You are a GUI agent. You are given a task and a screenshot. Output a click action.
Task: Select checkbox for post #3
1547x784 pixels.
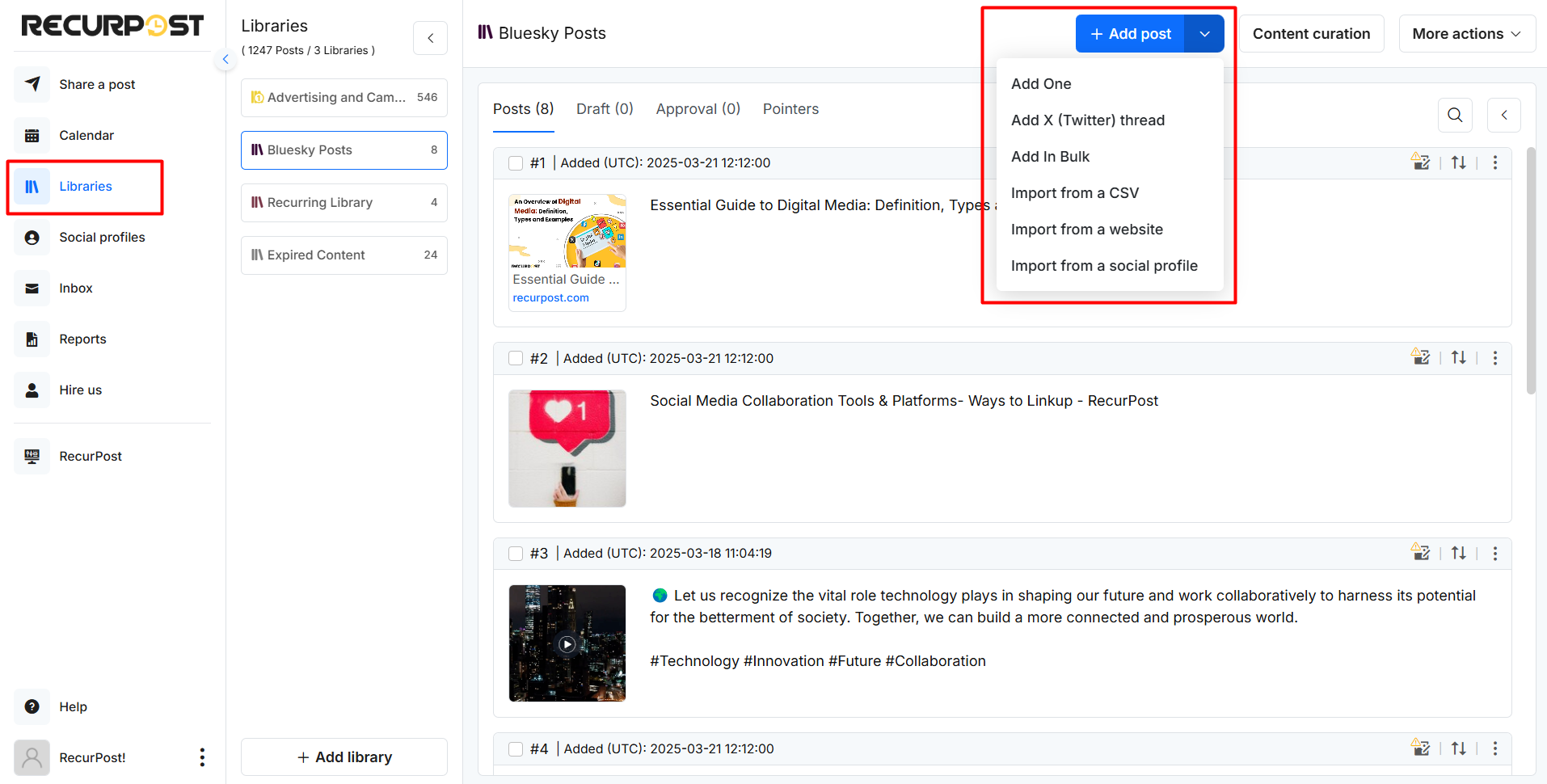(516, 554)
